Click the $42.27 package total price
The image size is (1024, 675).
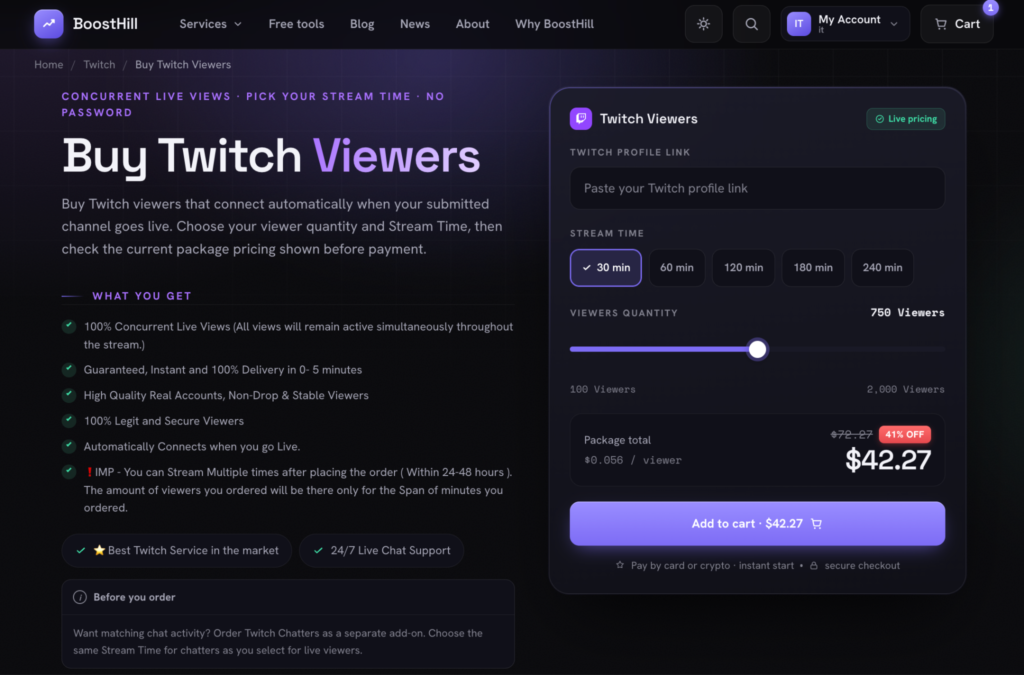[888, 460]
